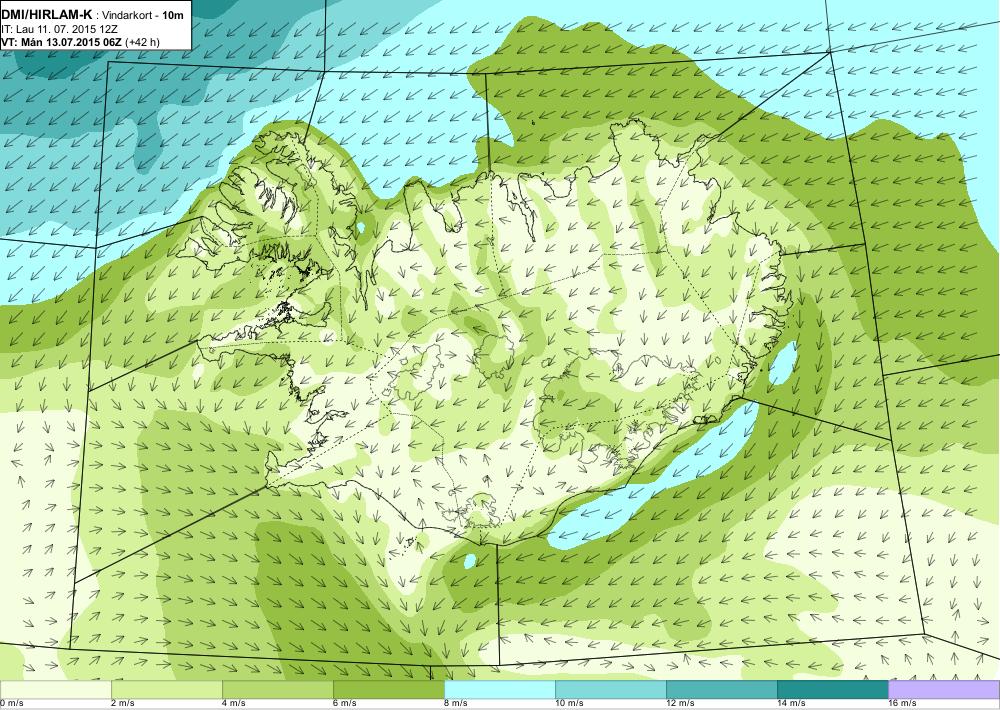
Task: Click the 4–6 m/s green legend swatch
Action: tap(278, 689)
